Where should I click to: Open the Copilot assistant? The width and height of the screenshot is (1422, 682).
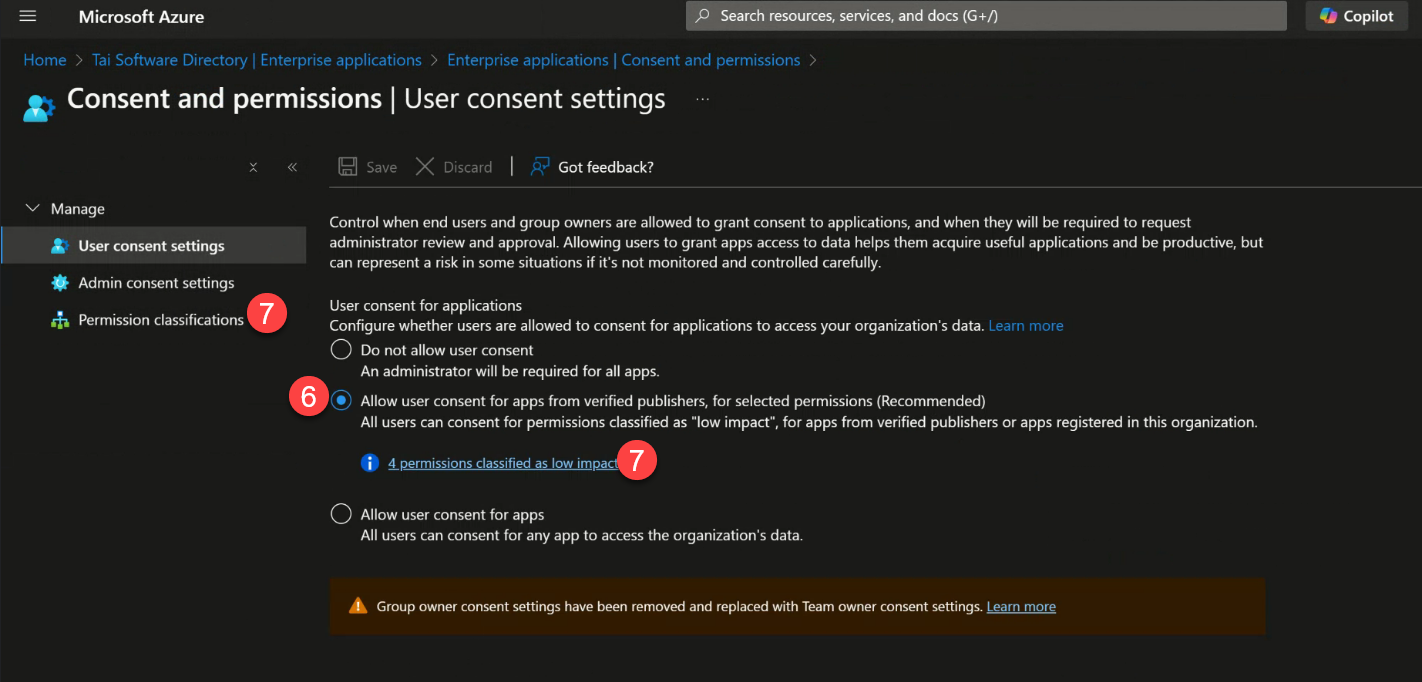(x=1356, y=16)
